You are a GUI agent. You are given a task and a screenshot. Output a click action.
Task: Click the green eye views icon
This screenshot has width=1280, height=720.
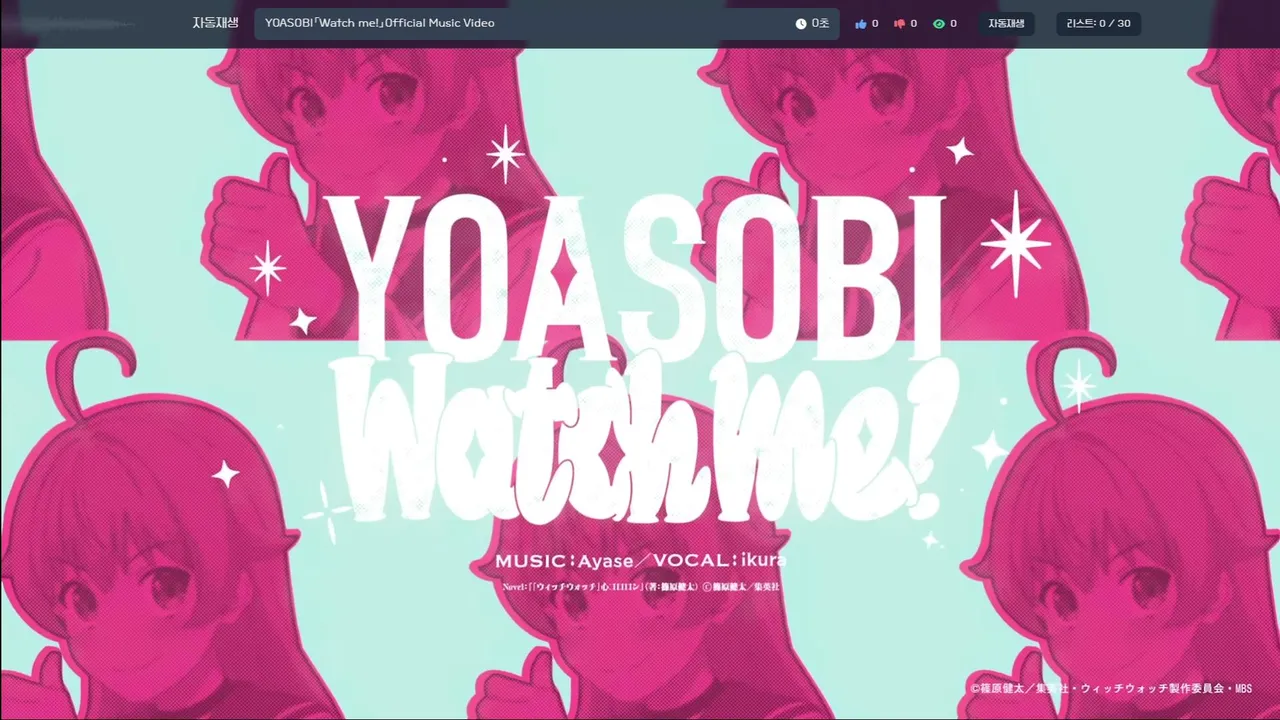[939, 23]
